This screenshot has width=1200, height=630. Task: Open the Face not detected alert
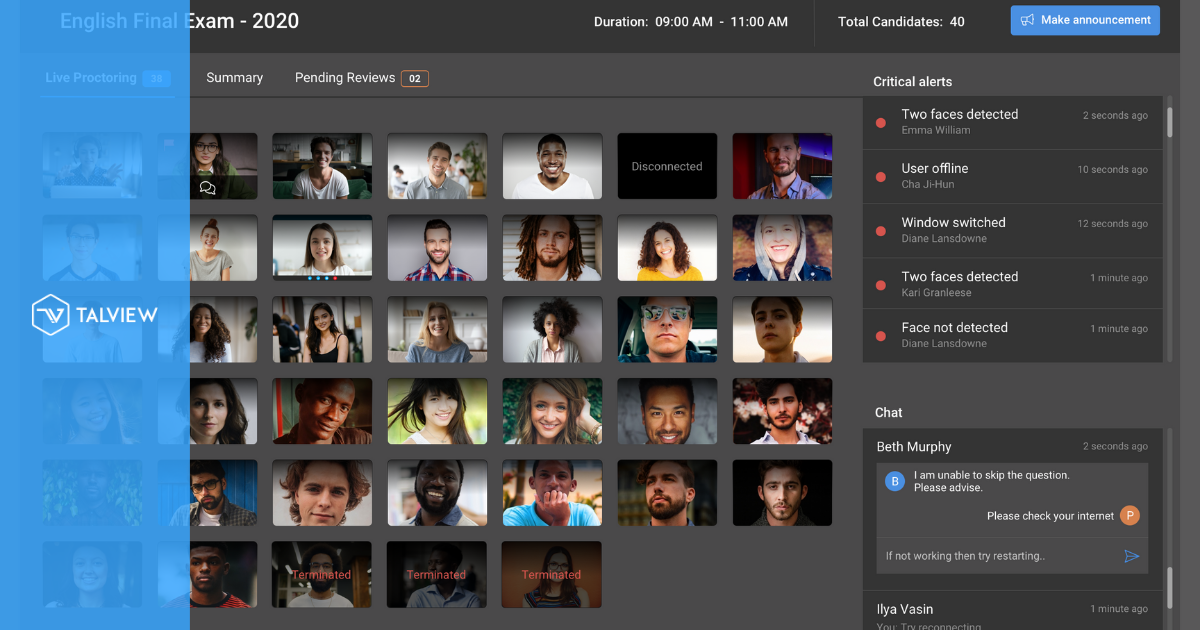point(954,334)
